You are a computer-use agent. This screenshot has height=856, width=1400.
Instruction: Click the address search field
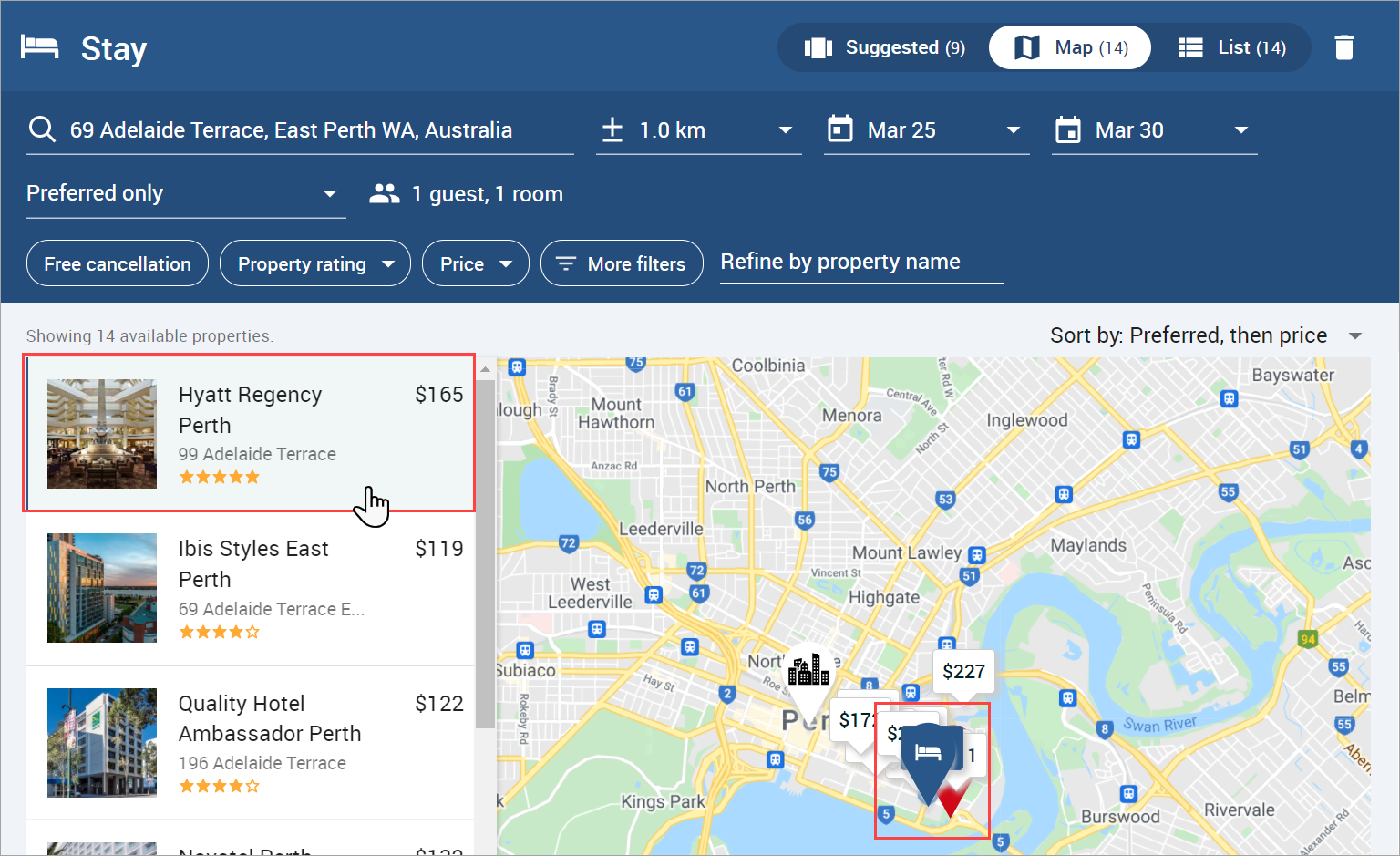(x=300, y=130)
